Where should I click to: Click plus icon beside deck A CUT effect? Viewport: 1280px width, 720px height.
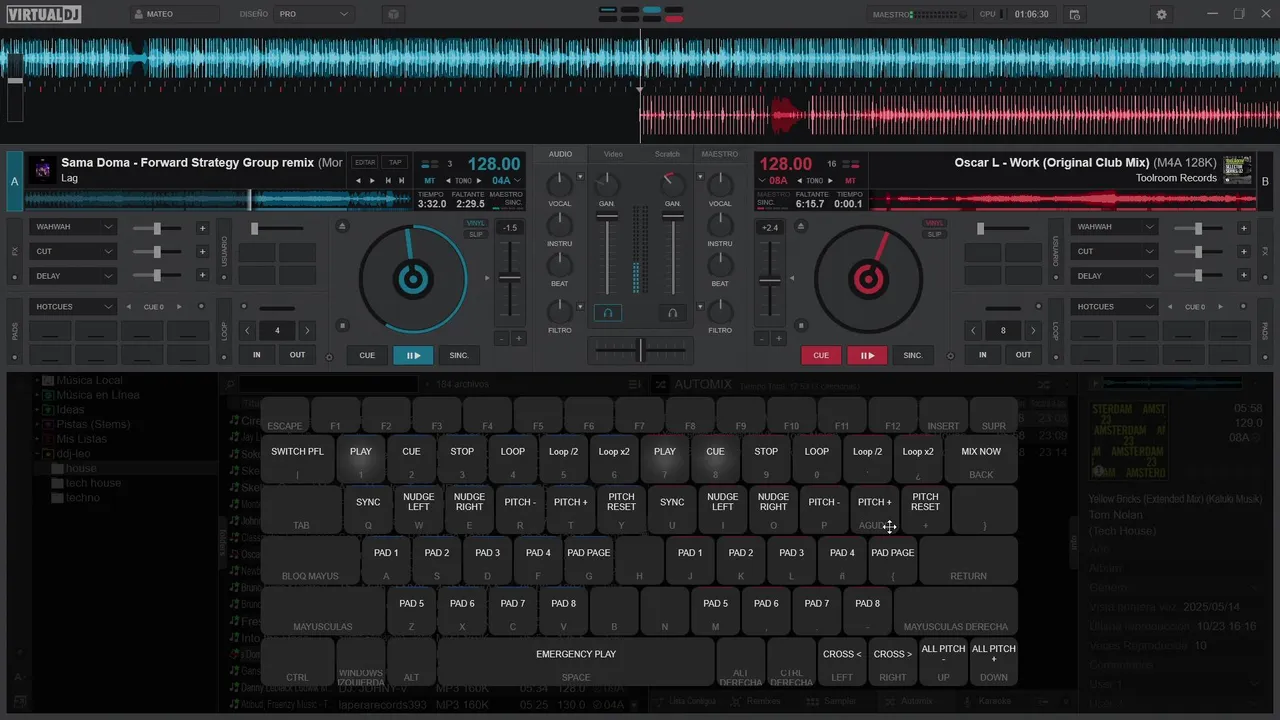click(202, 252)
